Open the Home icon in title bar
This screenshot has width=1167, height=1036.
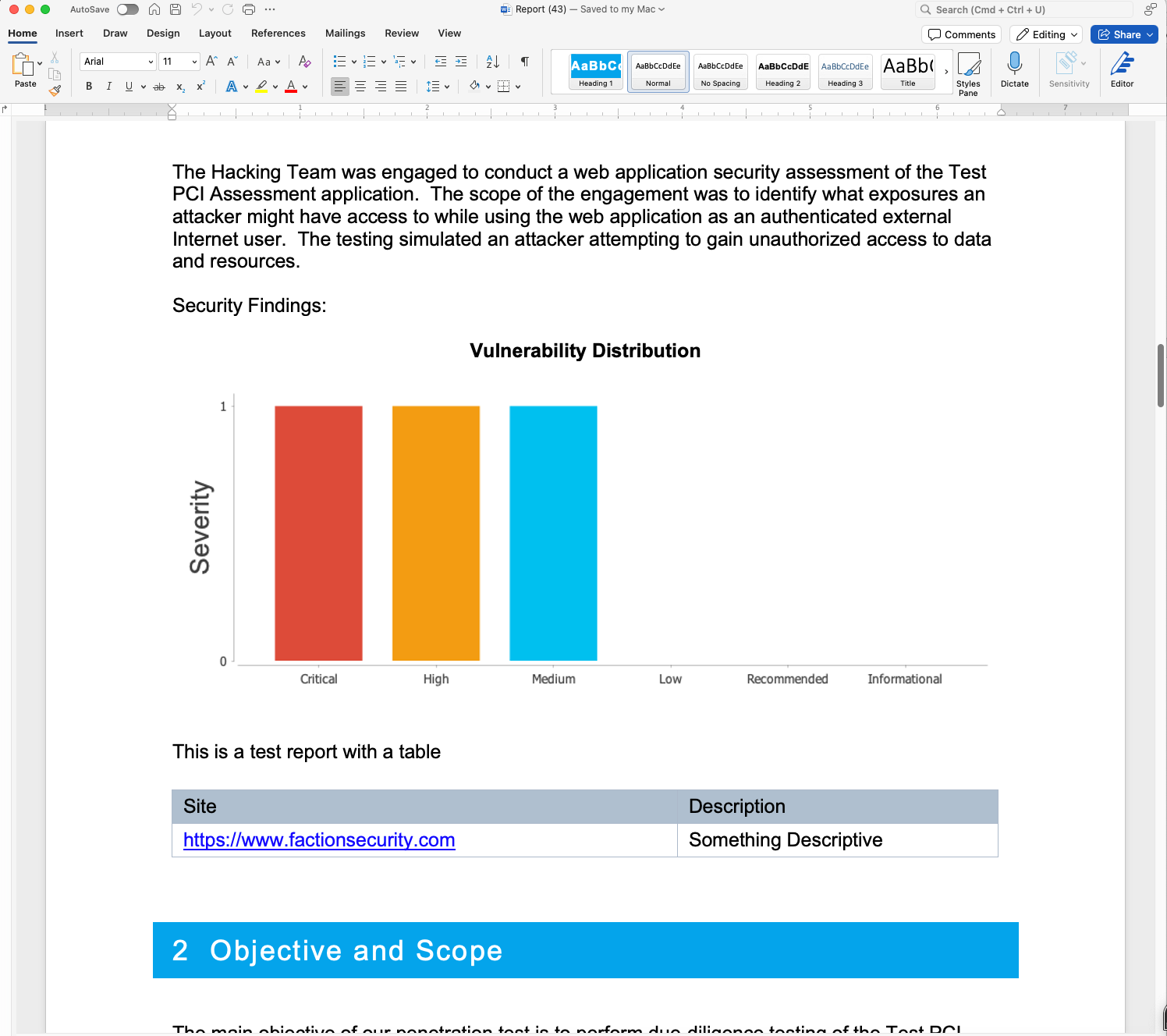[x=154, y=9]
